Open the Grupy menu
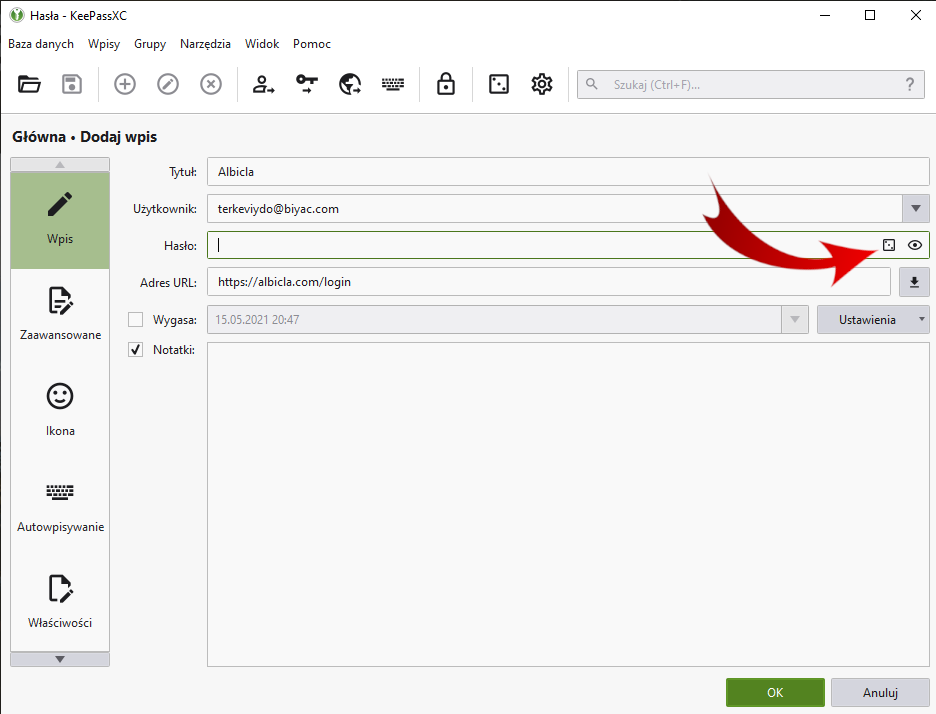 (150, 44)
